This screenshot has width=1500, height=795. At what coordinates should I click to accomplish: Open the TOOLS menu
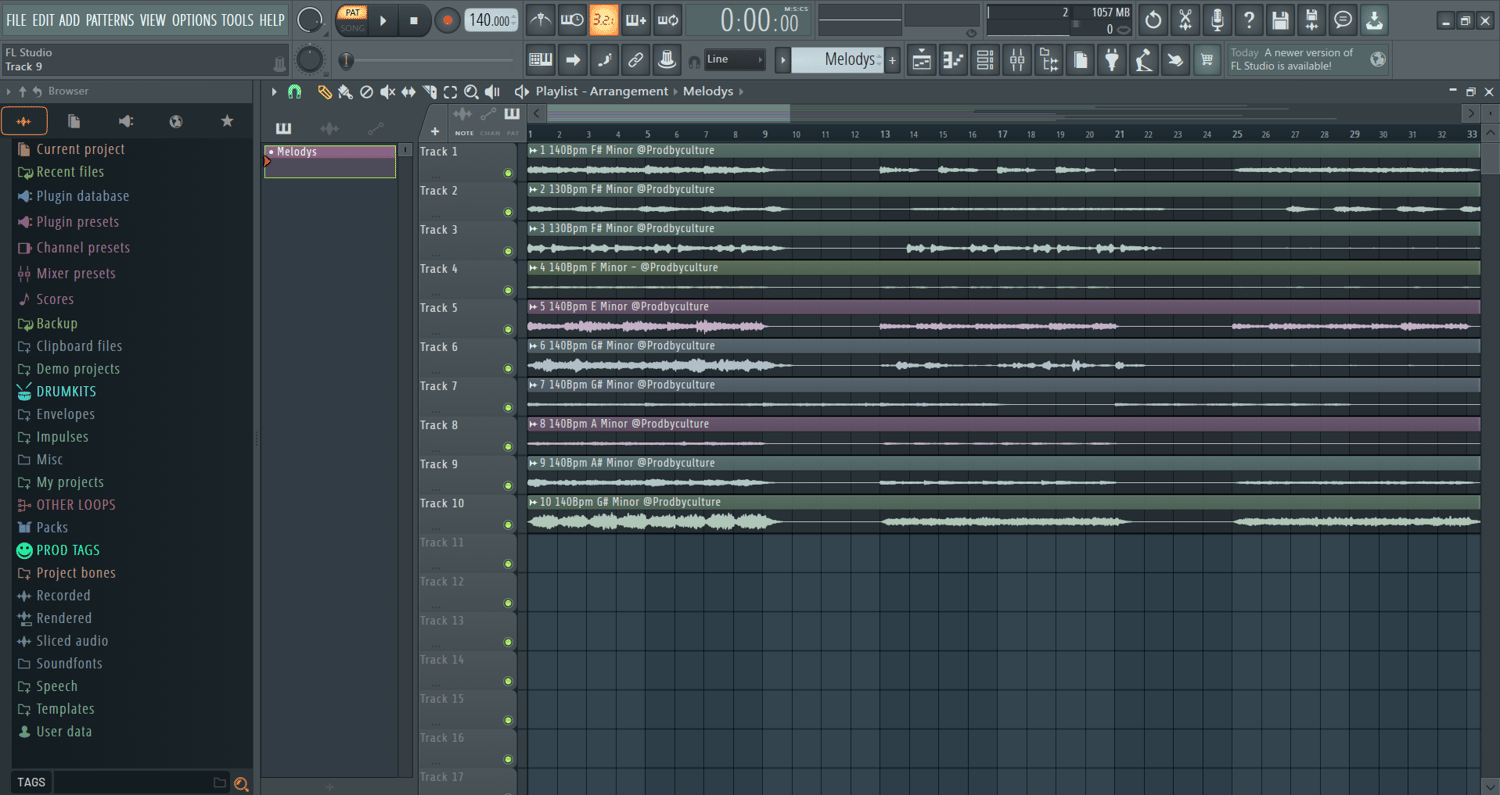click(237, 20)
